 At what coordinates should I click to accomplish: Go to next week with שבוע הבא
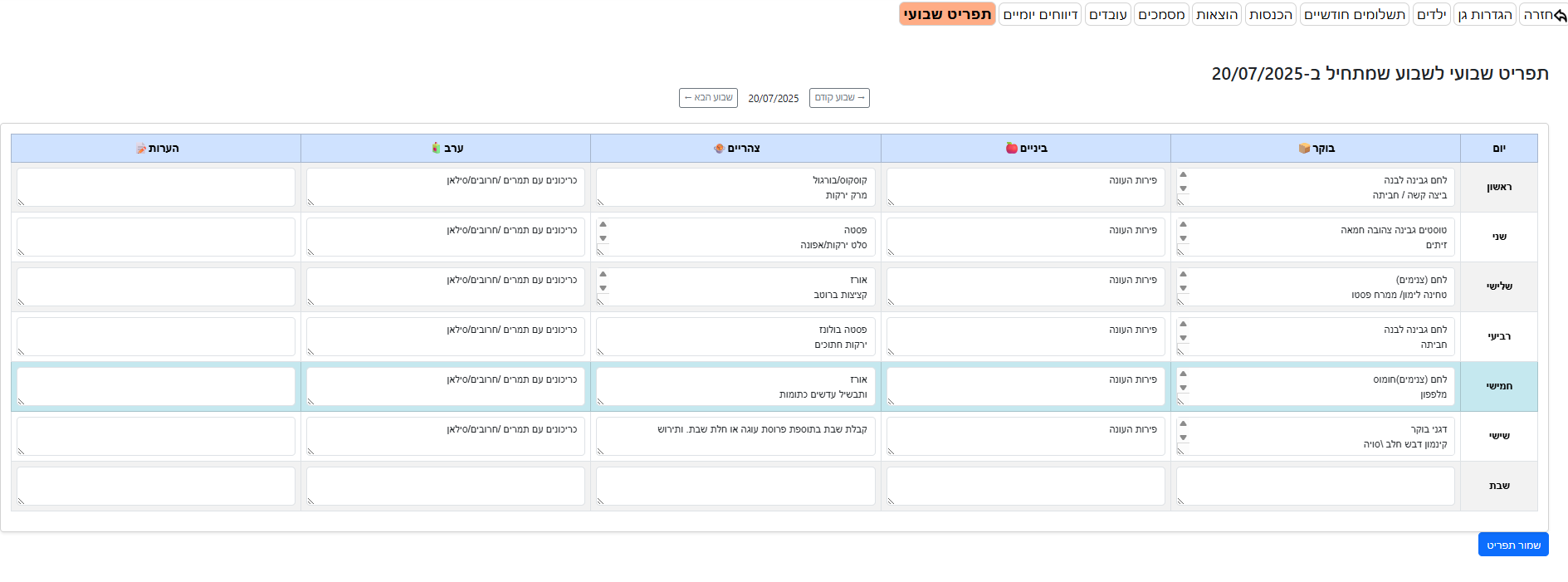(x=708, y=98)
